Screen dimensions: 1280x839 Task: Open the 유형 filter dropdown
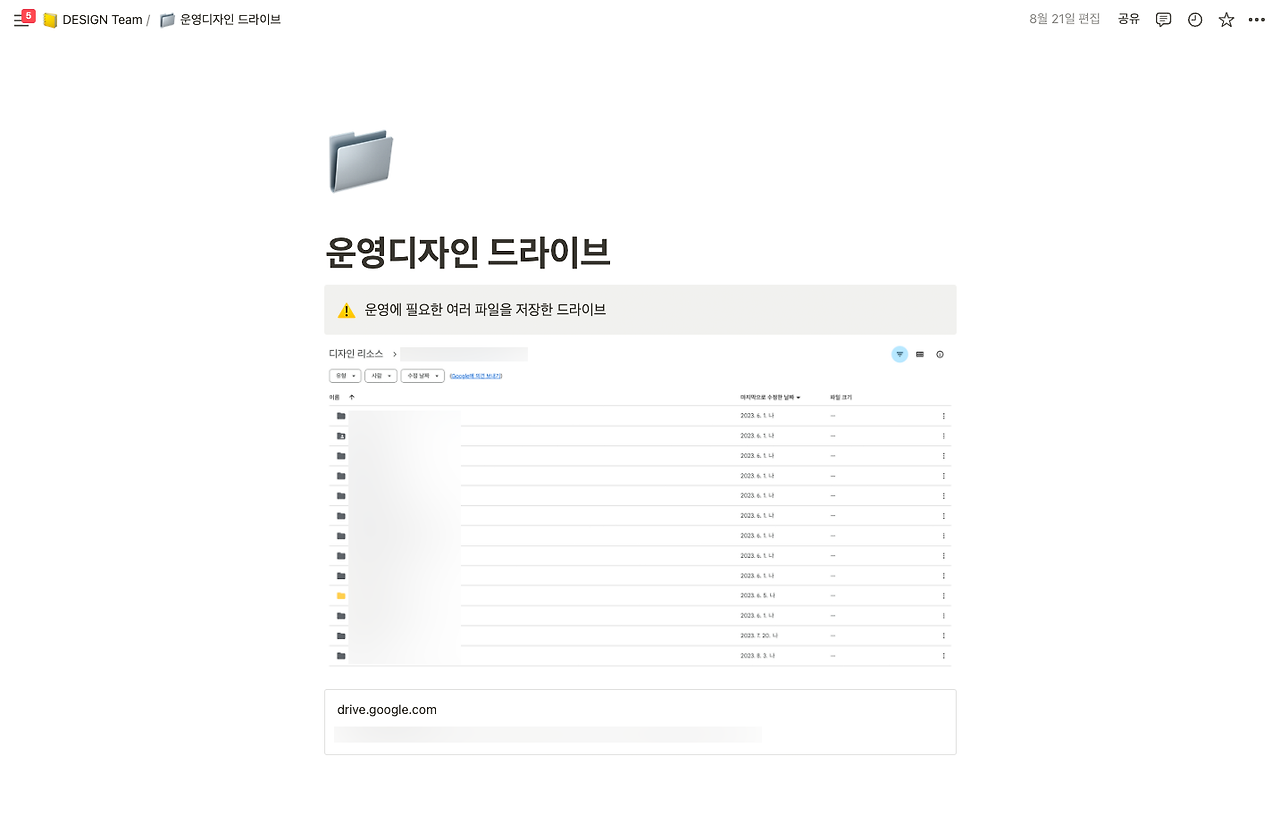pyautogui.click(x=345, y=376)
